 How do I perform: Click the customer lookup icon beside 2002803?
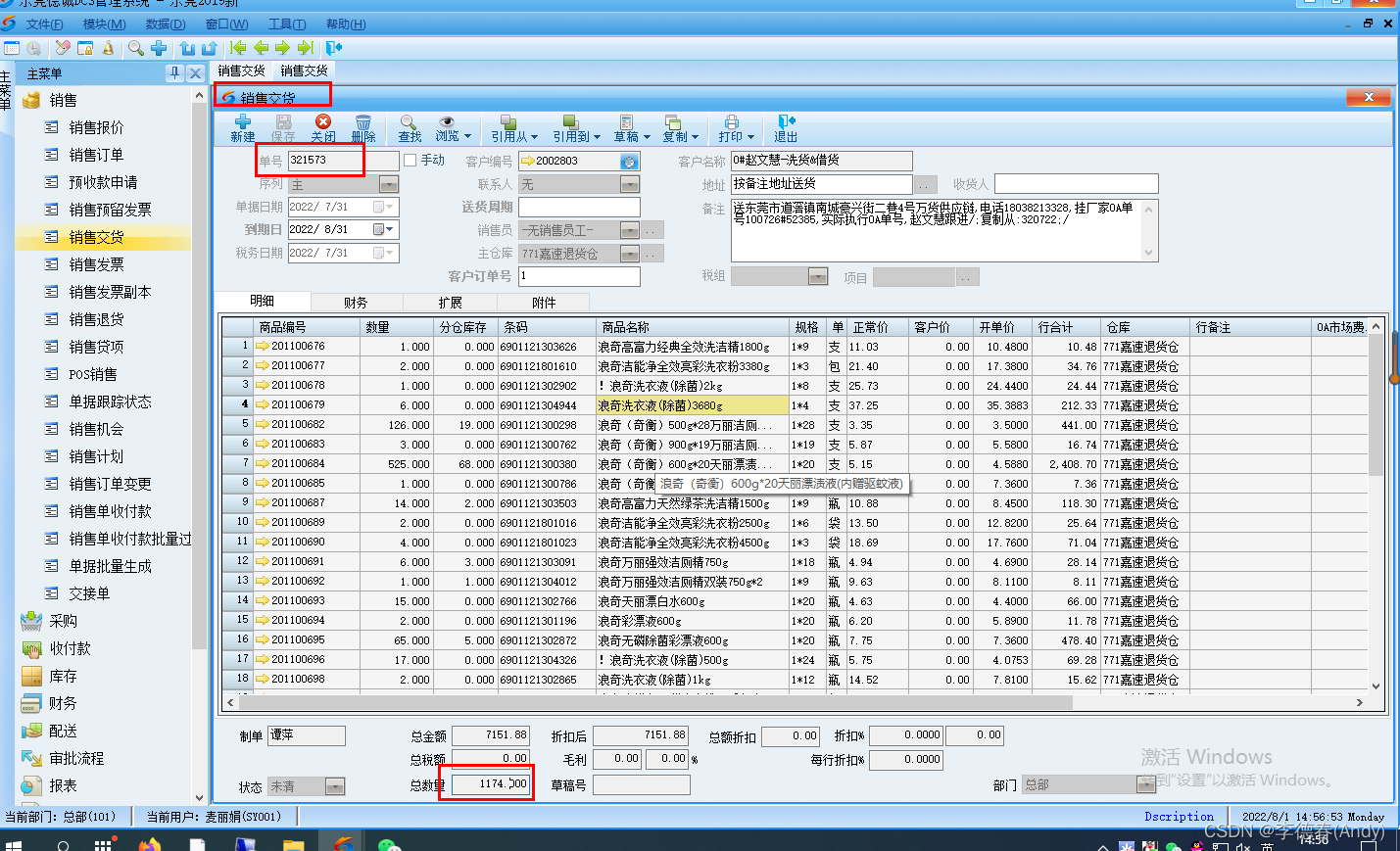coord(628,160)
